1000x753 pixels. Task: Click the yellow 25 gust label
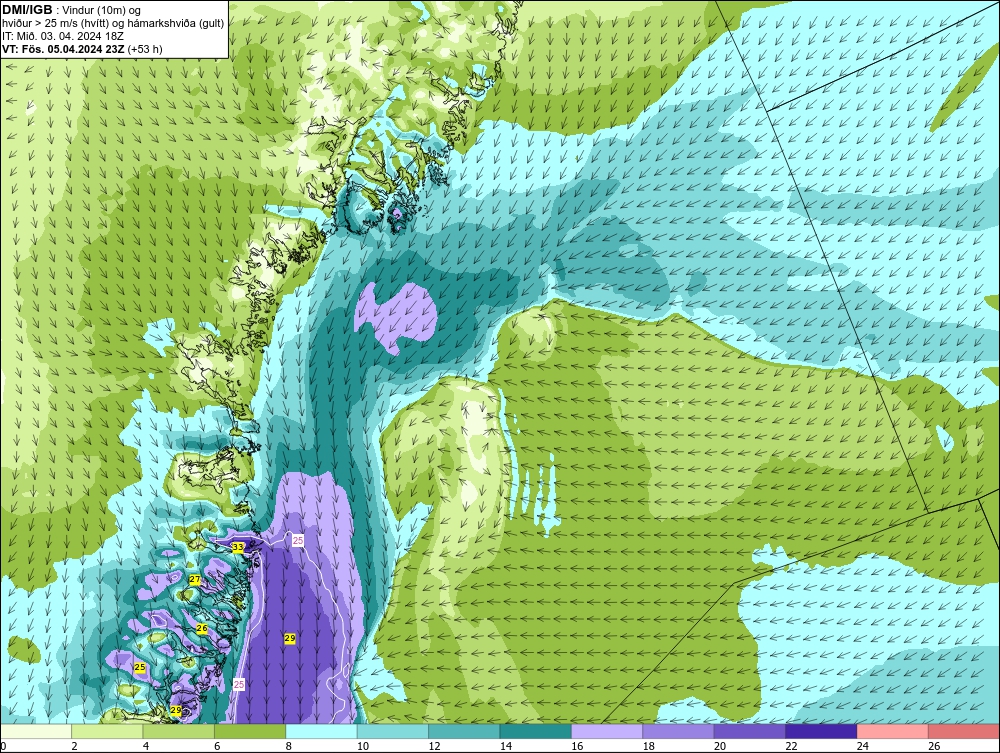click(140, 667)
